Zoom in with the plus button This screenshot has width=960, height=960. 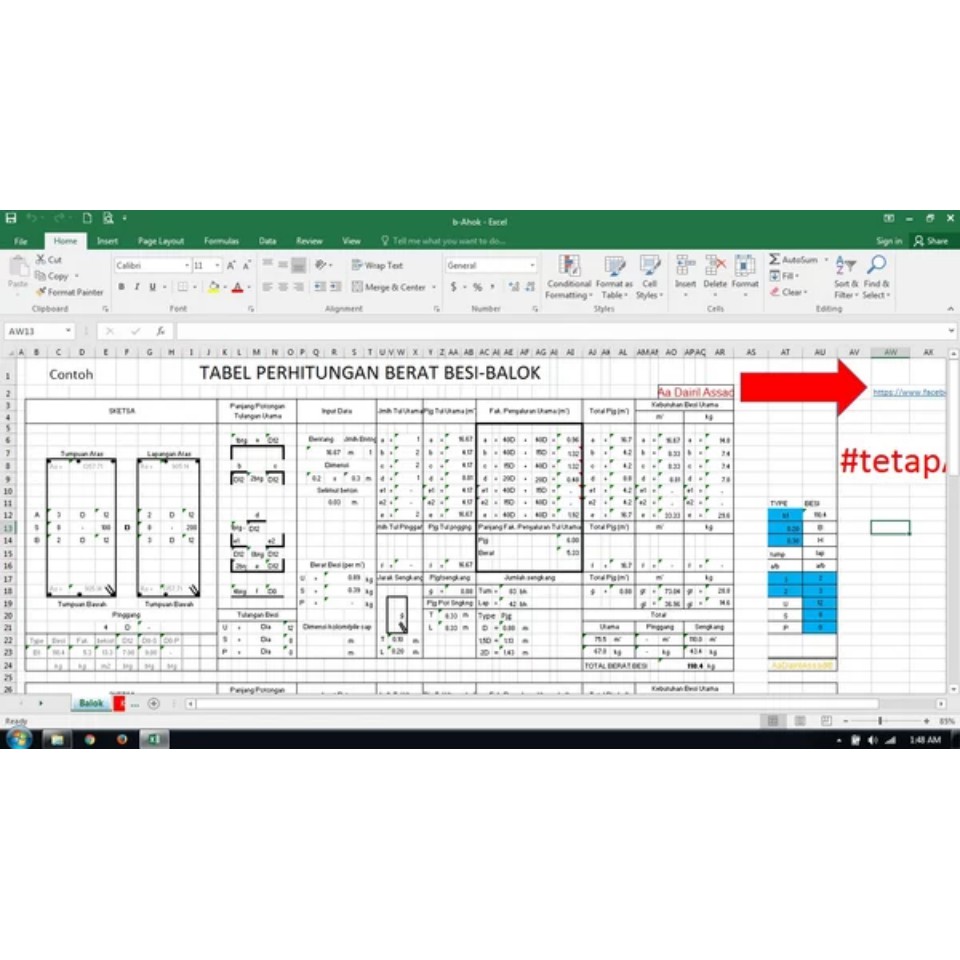pyautogui.click(x=926, y=721)
